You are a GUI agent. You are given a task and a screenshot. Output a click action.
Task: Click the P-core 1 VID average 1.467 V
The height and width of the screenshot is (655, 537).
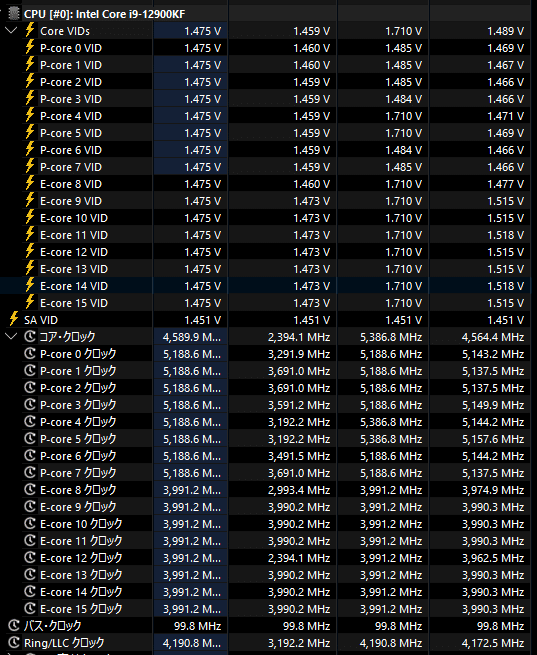[505, 65]
